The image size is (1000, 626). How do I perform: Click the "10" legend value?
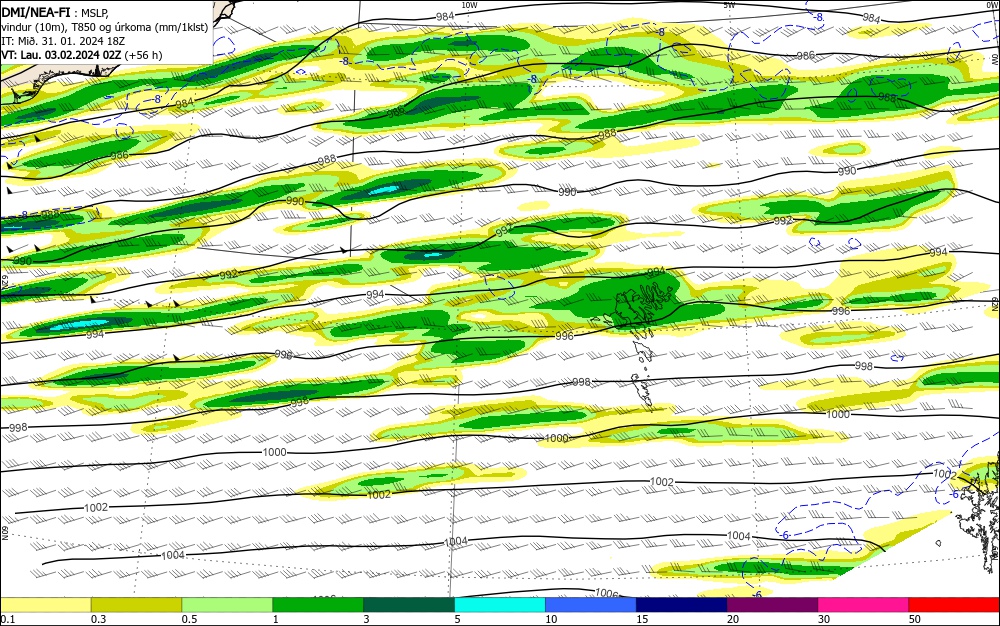click(551, 619)
